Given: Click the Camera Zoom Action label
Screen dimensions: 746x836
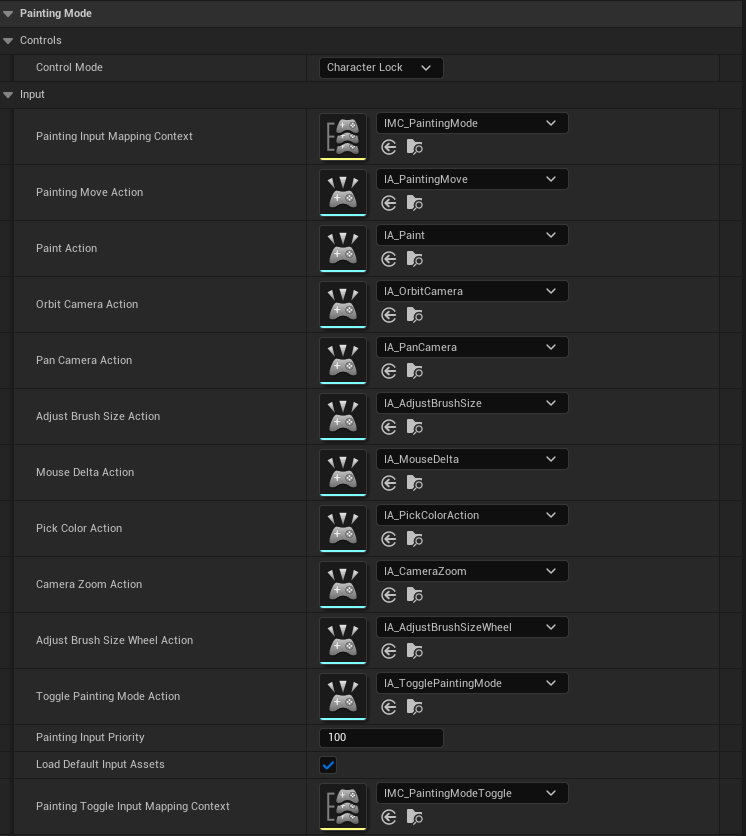Looking at the screenshot, I should tap(89, 584).
